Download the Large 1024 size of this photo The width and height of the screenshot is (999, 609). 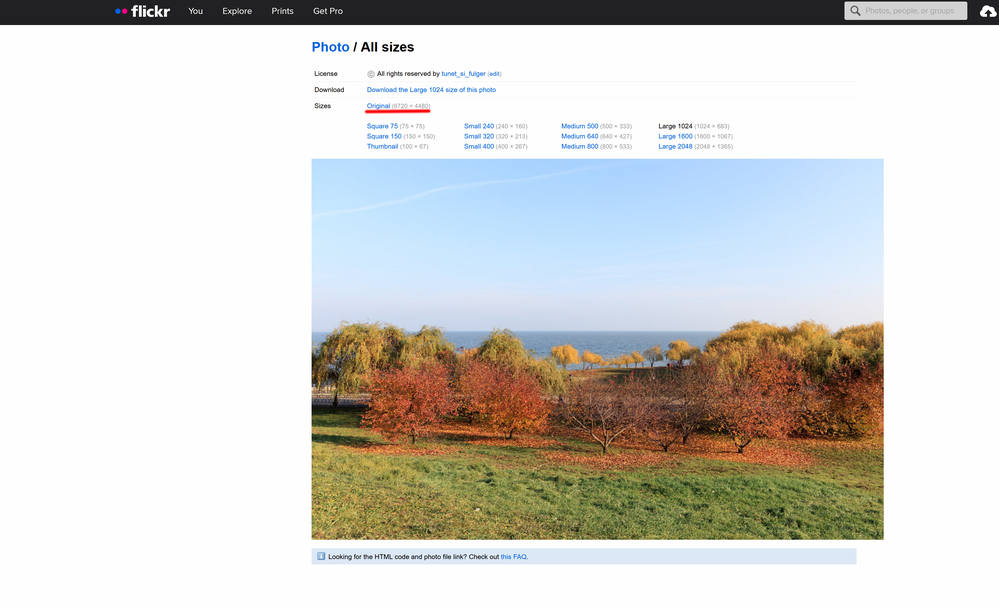431,90
